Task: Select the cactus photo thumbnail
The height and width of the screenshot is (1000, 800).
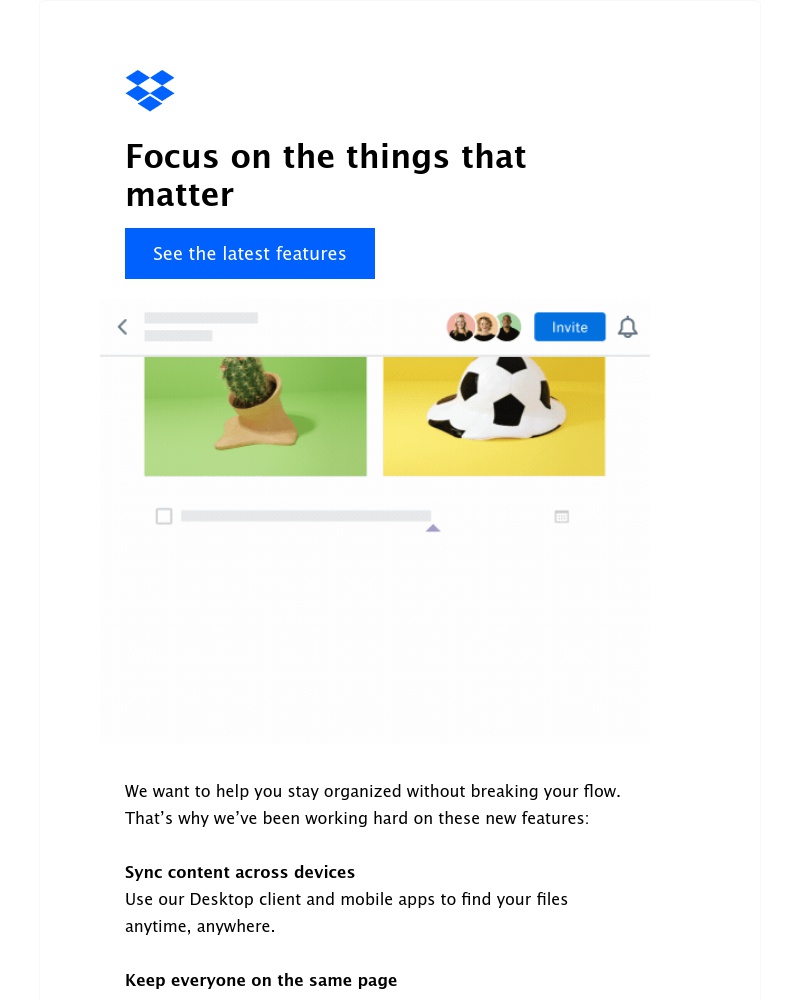Action: pos(255,415)
